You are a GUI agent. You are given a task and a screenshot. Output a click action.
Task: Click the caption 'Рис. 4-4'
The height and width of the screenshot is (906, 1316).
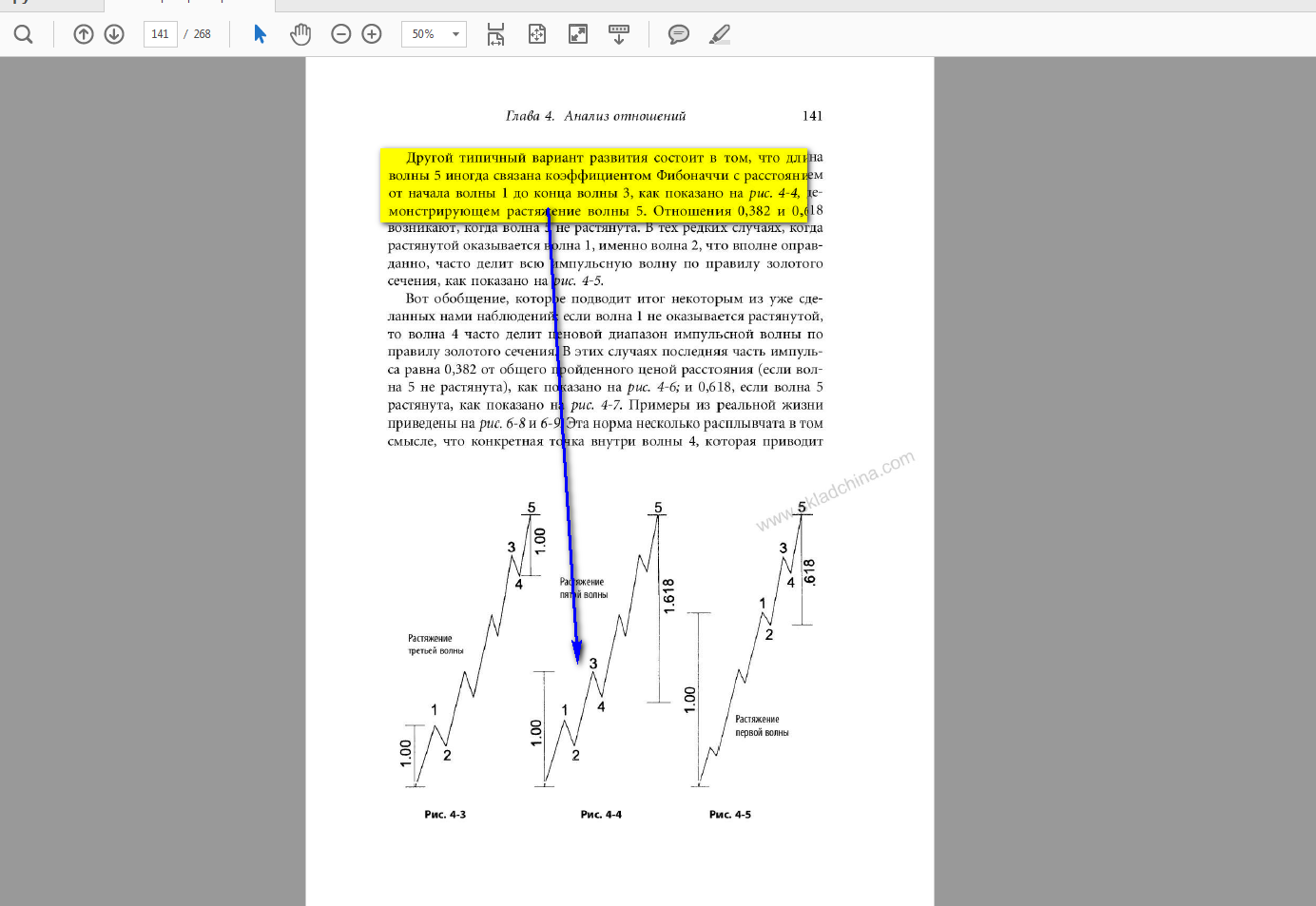[x=601, y=815]
